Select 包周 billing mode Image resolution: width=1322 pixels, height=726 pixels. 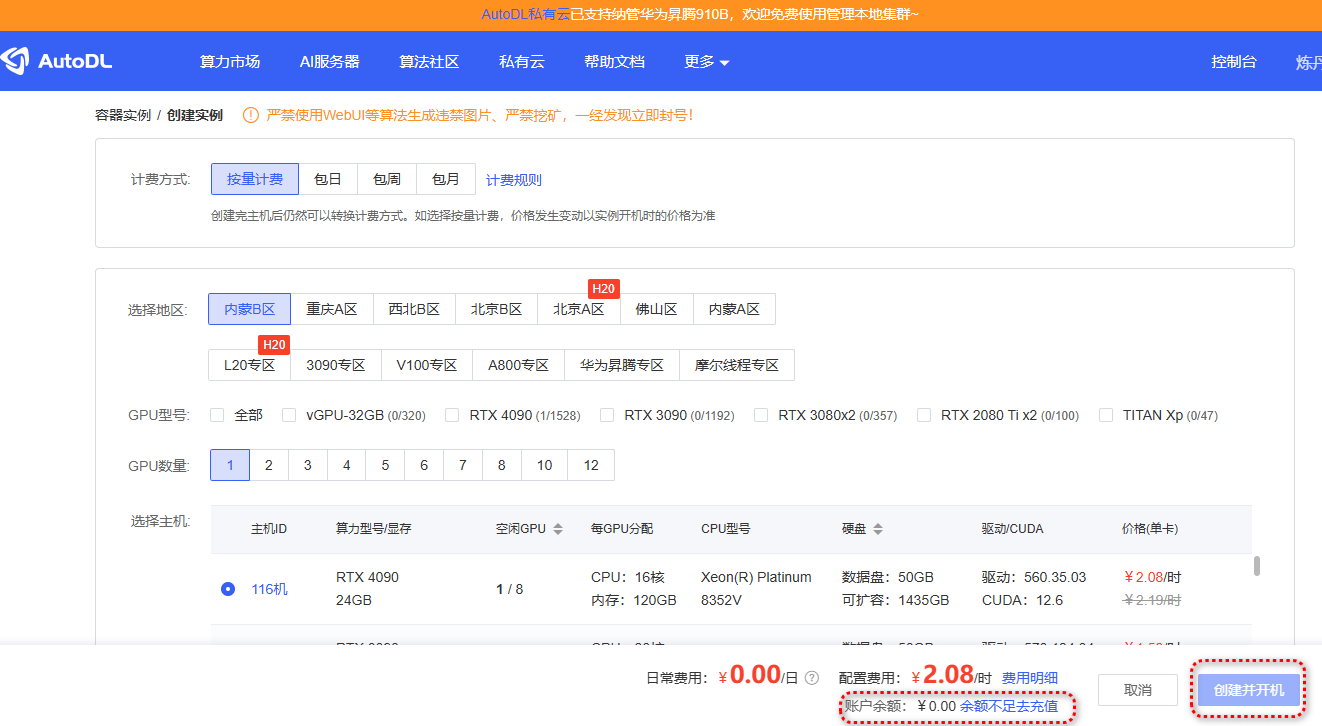click(387, 179)
